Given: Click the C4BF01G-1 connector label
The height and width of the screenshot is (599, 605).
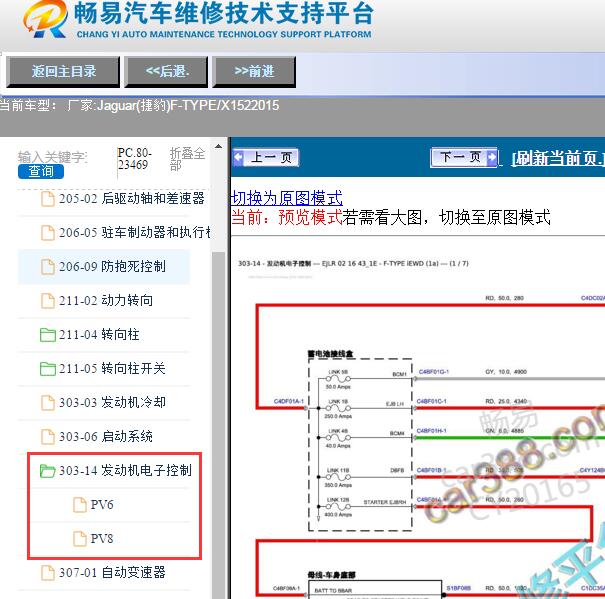Looking at the screenshot, I should (434, 372).
